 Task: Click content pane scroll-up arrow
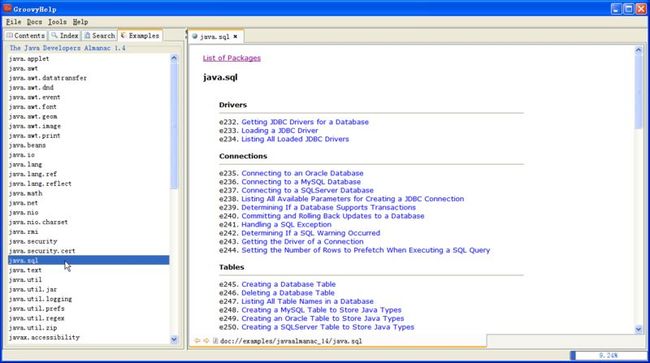(638, 50)
